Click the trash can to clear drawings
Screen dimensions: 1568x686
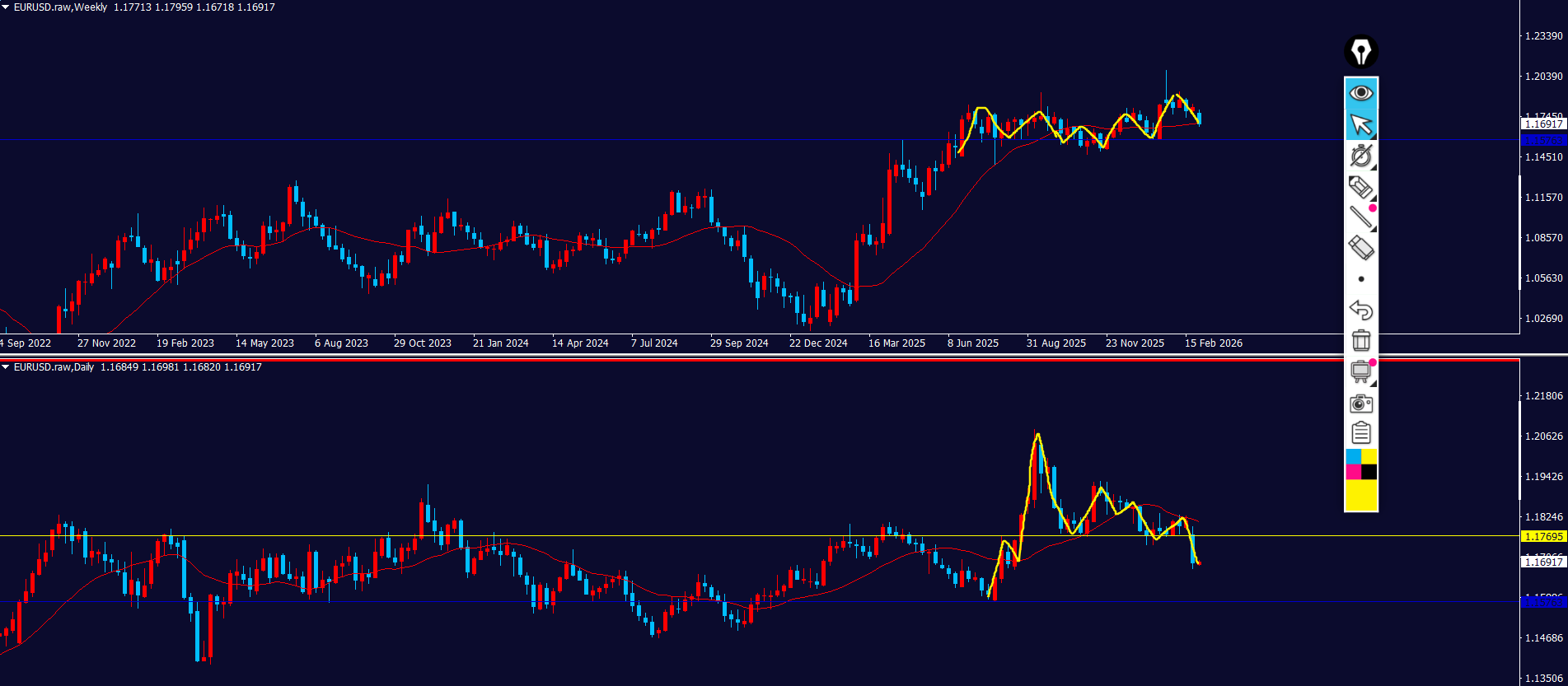(1360, 340)
